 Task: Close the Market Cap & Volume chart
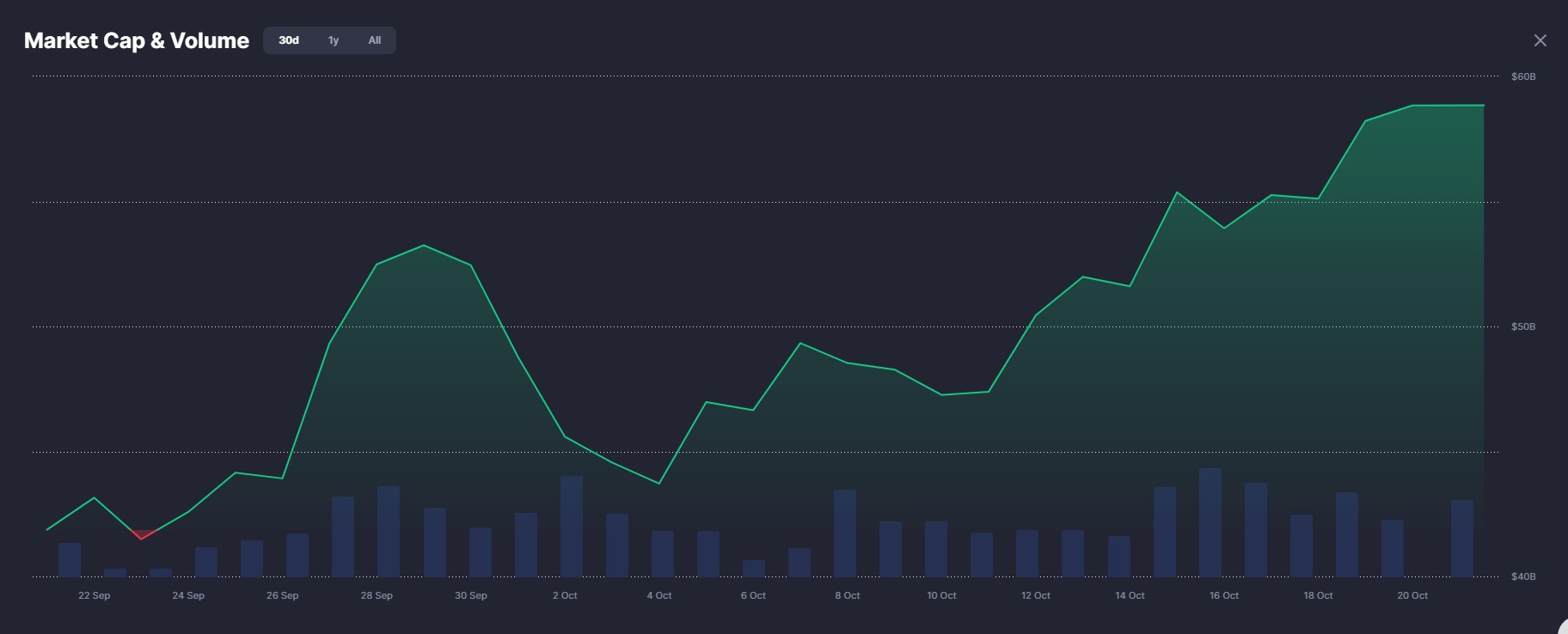(1540, 40)
